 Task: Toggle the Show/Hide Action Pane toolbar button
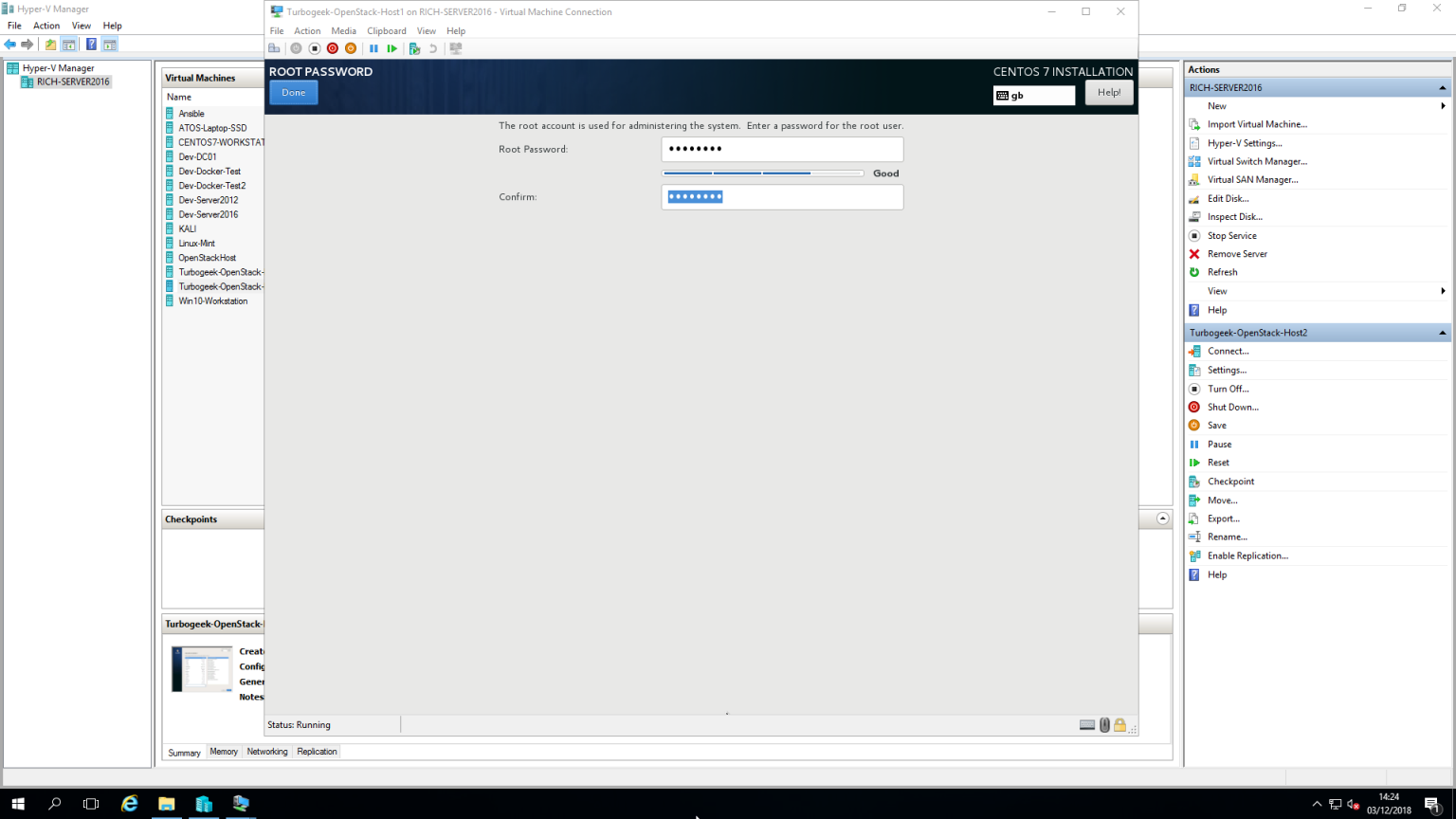coord(110,45)
